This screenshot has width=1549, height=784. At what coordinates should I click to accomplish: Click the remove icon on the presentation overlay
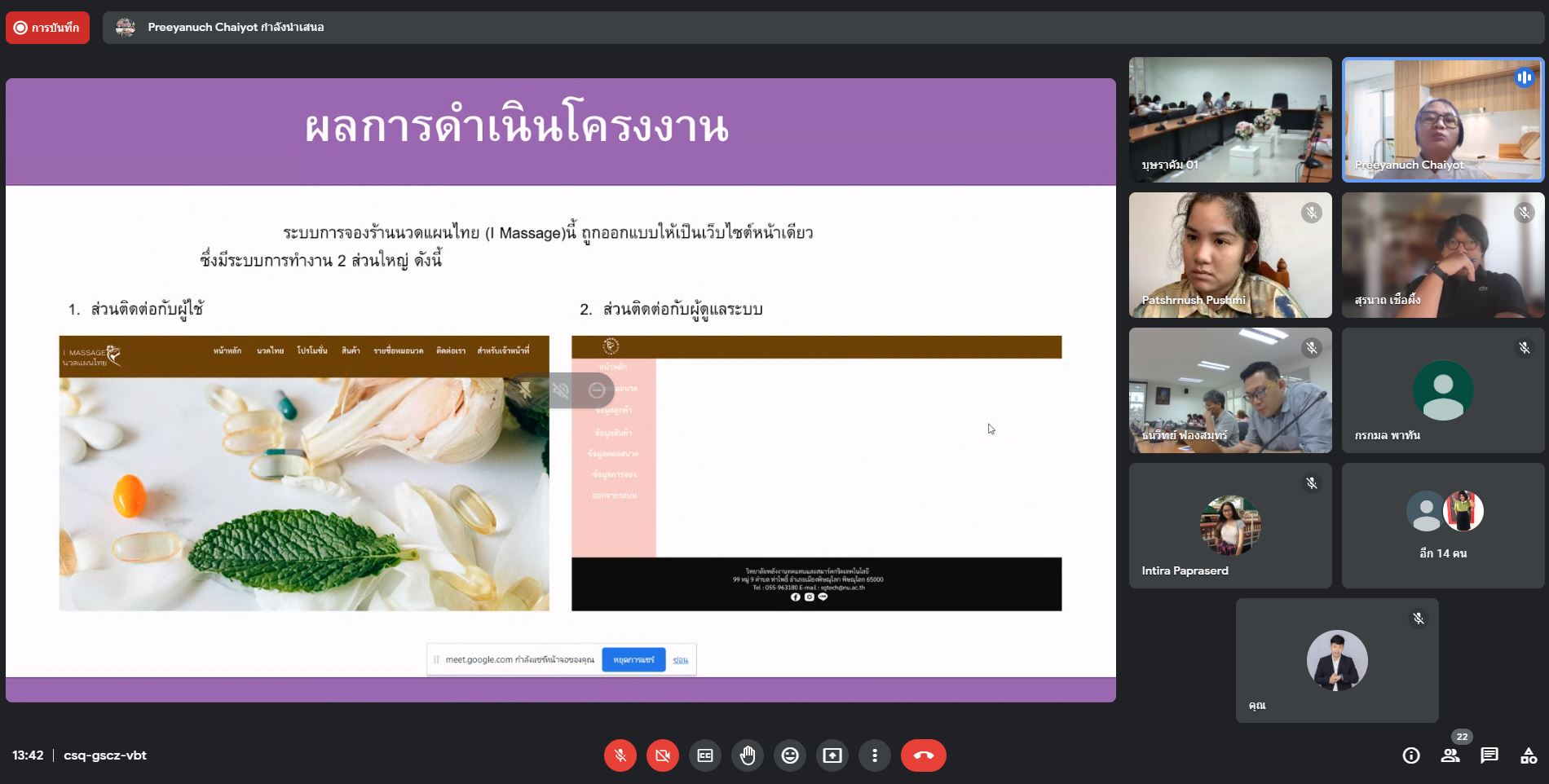[597, 390]
